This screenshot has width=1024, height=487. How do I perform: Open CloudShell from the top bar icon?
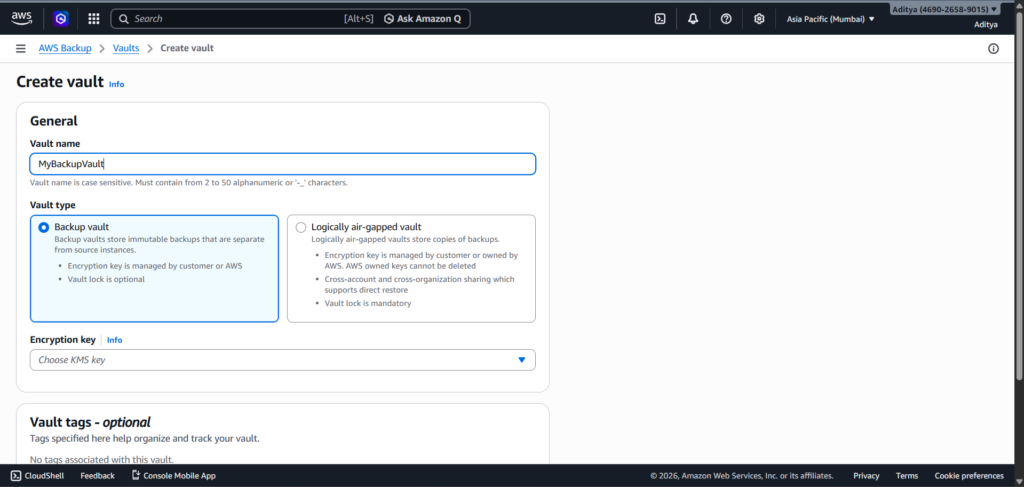click(660, 18)
